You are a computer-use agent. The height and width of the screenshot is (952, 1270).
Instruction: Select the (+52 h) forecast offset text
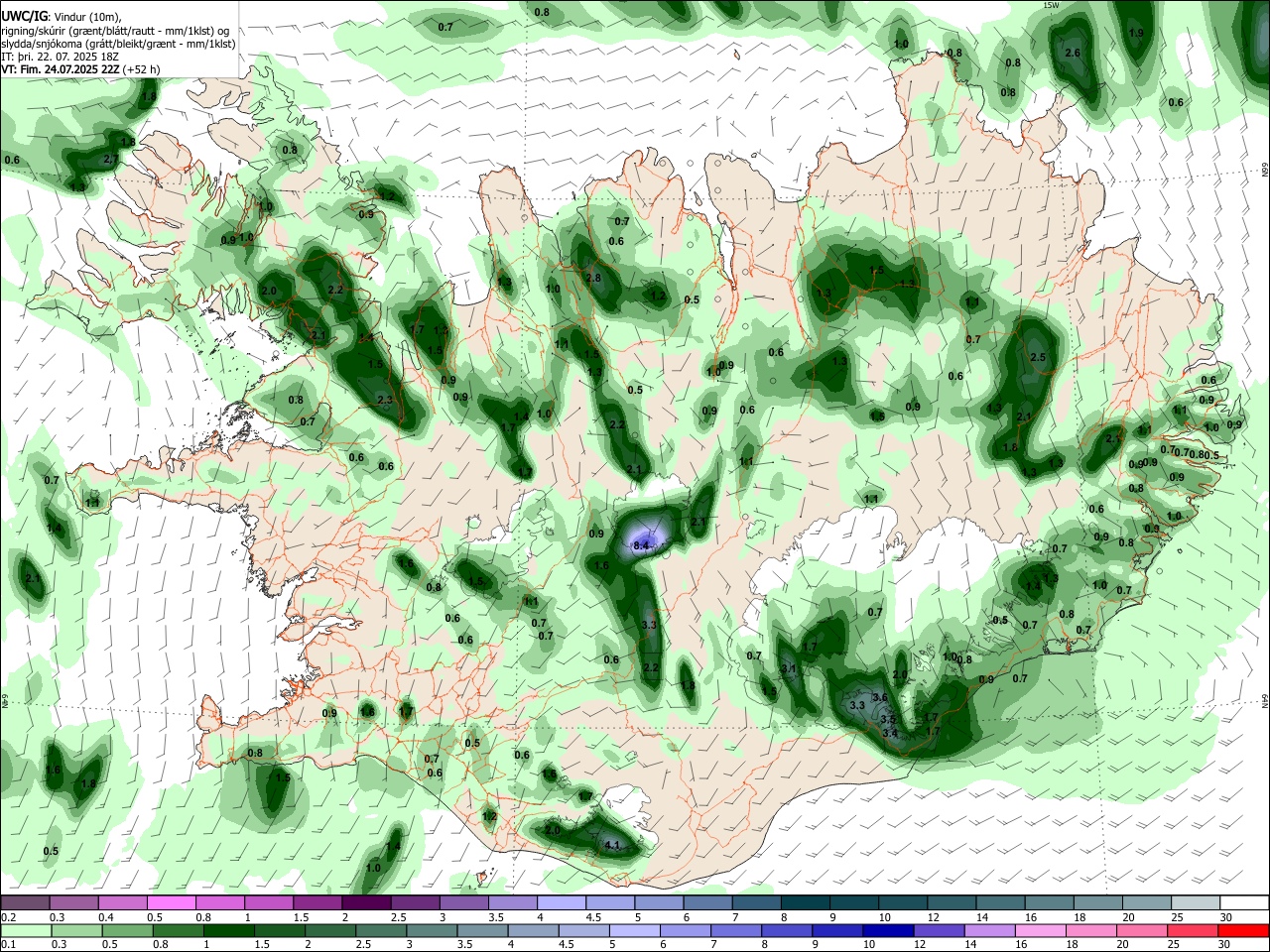[142, 69]
